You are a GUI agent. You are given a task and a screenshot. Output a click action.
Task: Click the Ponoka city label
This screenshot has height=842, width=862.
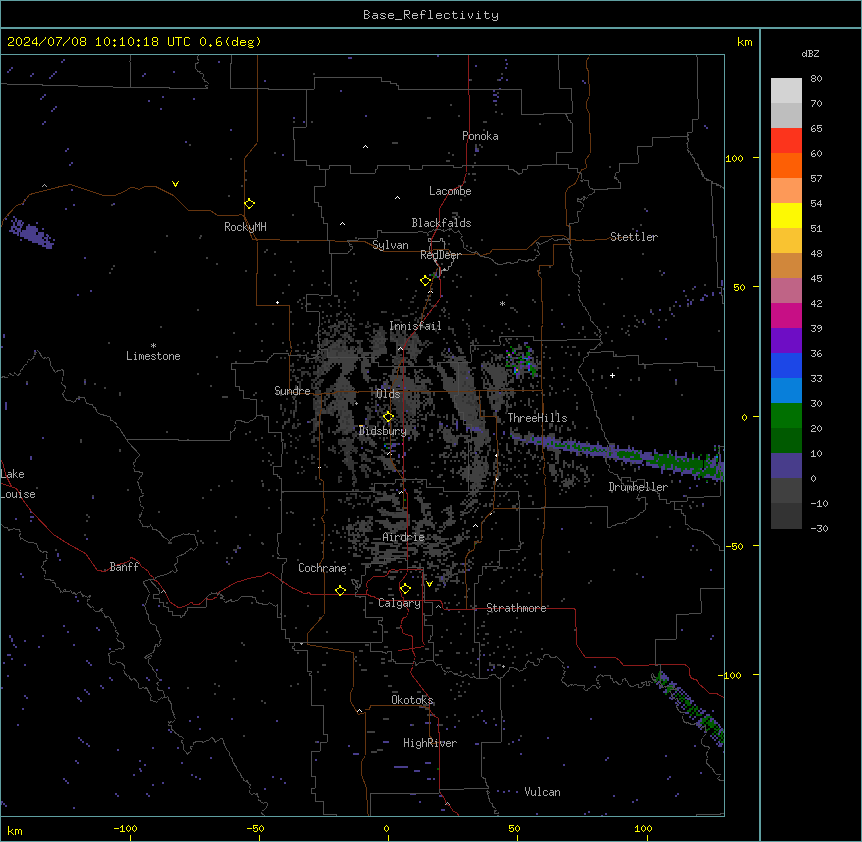point(480,136)
